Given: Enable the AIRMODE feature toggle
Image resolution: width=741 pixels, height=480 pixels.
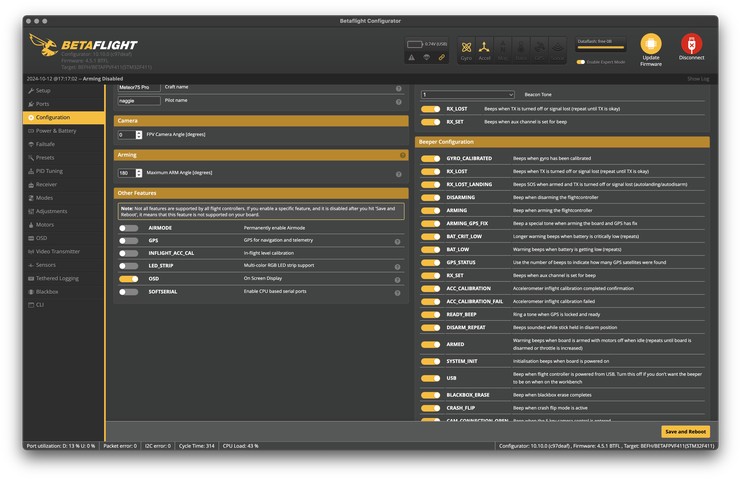Looking at the screenshot, I should point(129,228).
